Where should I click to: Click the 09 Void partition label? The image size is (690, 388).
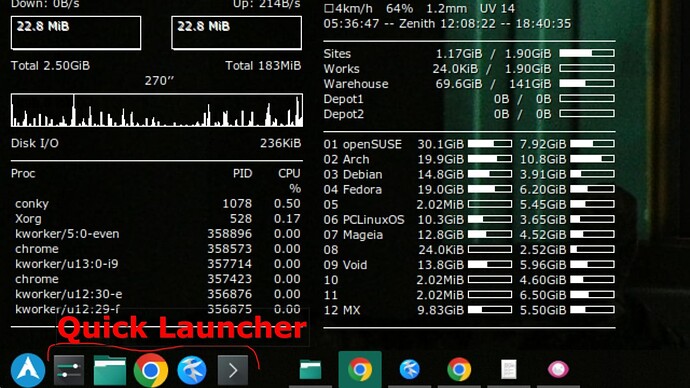coord(345,265)
